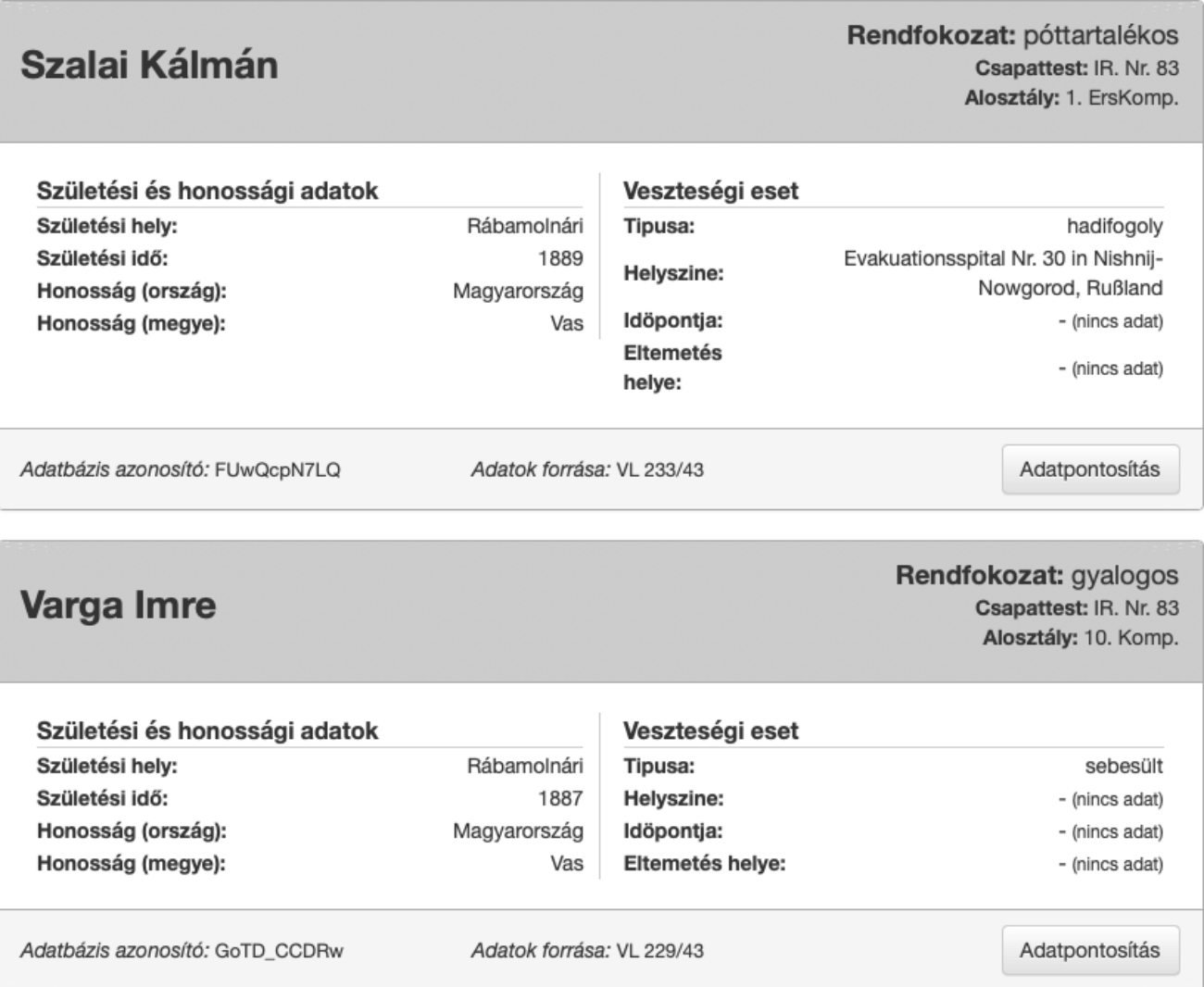Click Adatpontosítás button for Varga Imre
The image size is (1204, 987).
click(1090, 950)
